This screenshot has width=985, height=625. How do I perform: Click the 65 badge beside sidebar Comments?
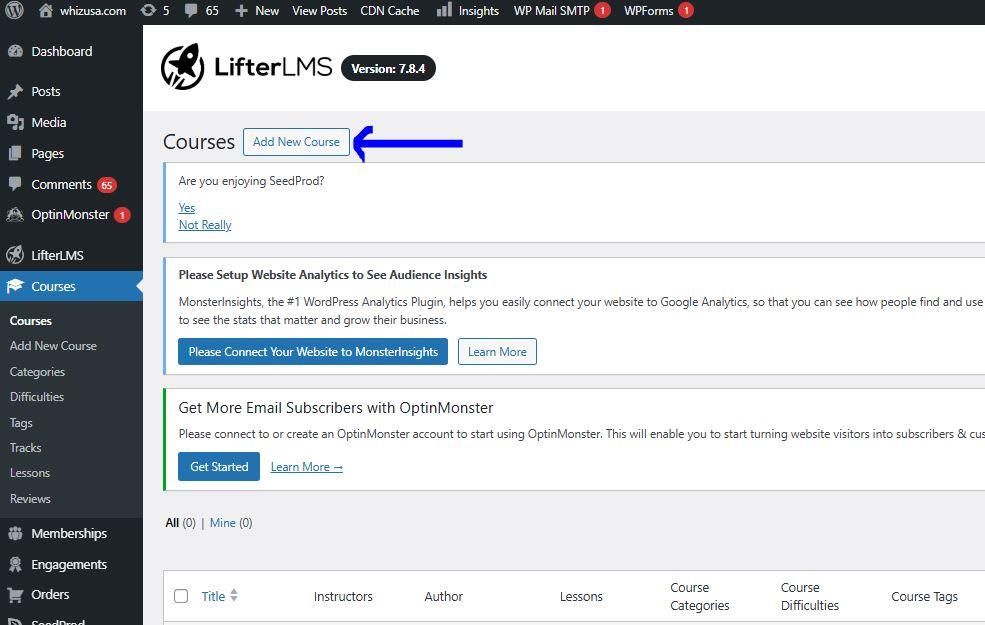107,185
